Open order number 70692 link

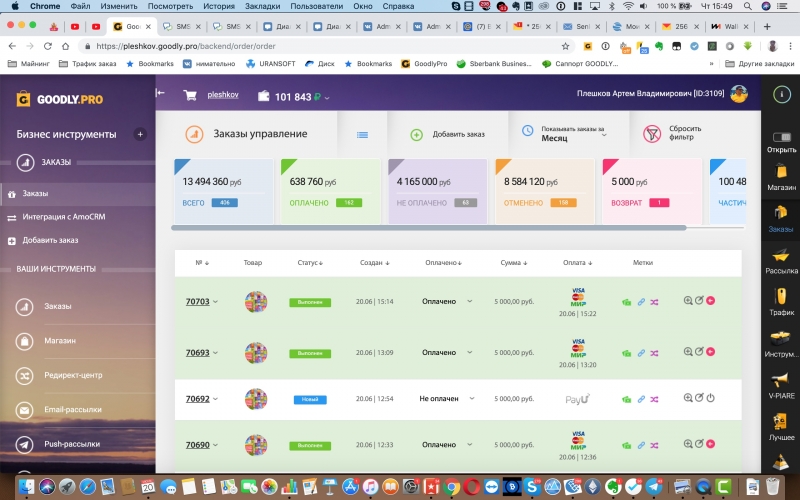pos(197,399)
